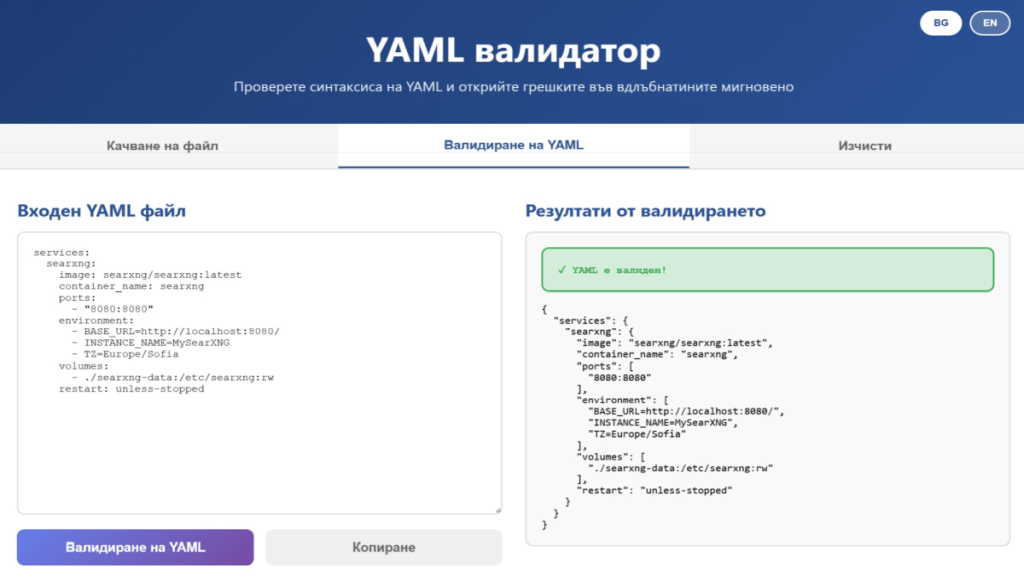Click the 'YAML е валиден!' success banner
The image size is (1024, 580).
[x=767, y=269]
